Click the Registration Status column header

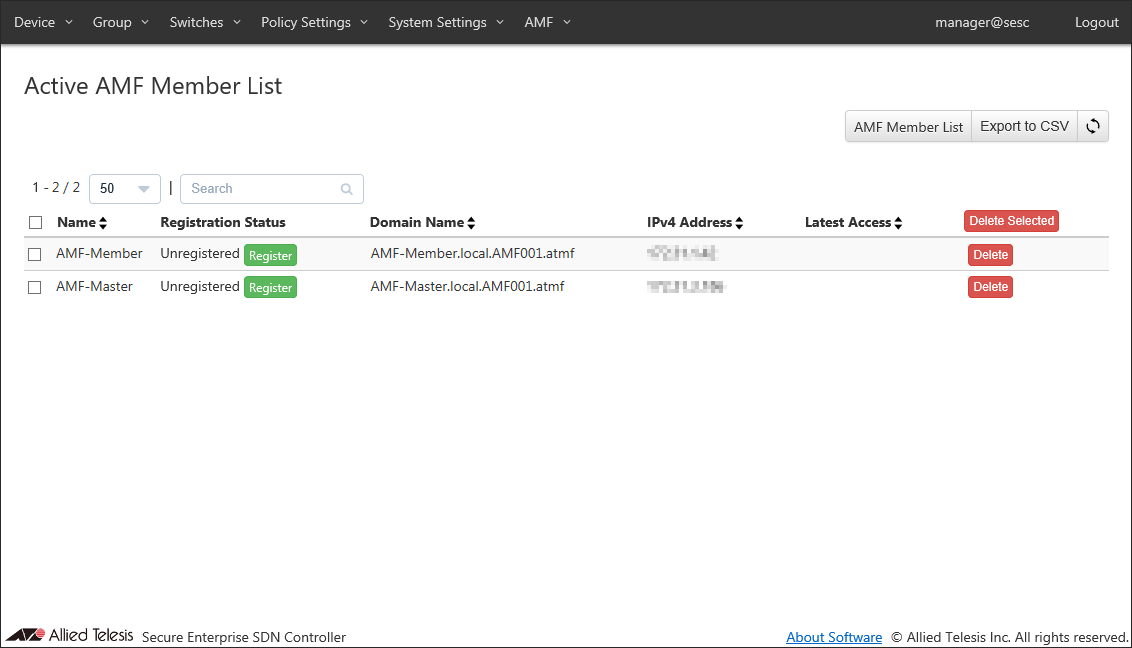tap(223, 222)
